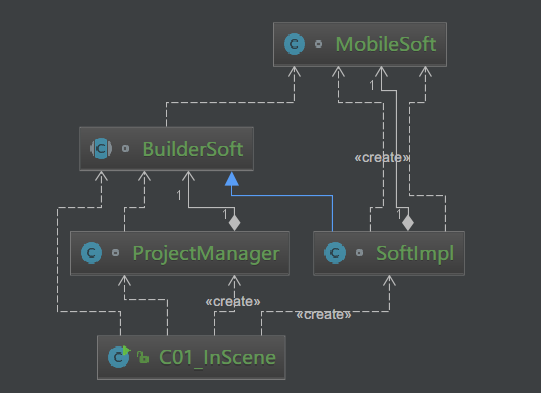Select the MobileSoft class node
Screen dimensions: 541x393
360,44
